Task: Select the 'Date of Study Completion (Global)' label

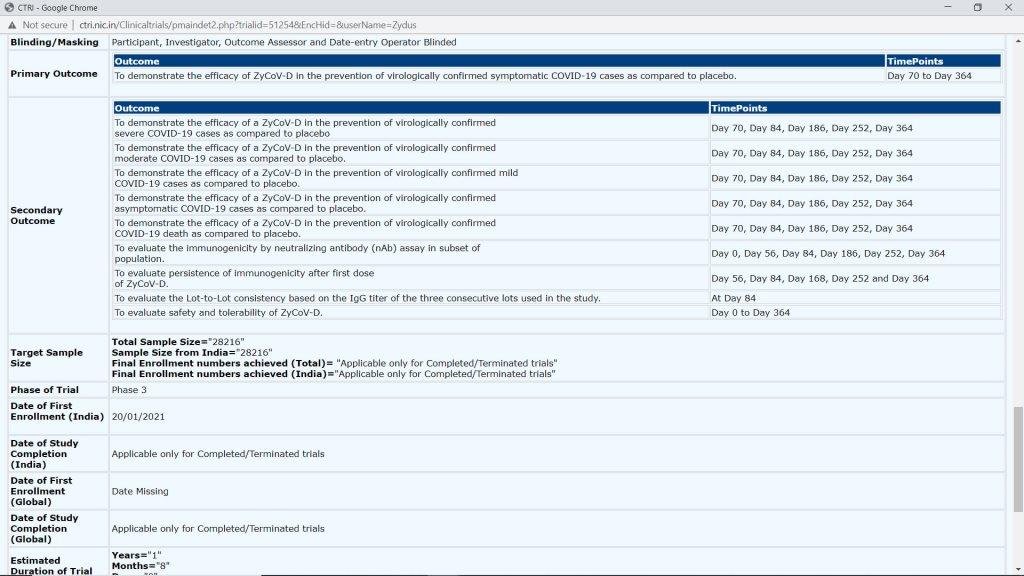Action: [44, 528]
